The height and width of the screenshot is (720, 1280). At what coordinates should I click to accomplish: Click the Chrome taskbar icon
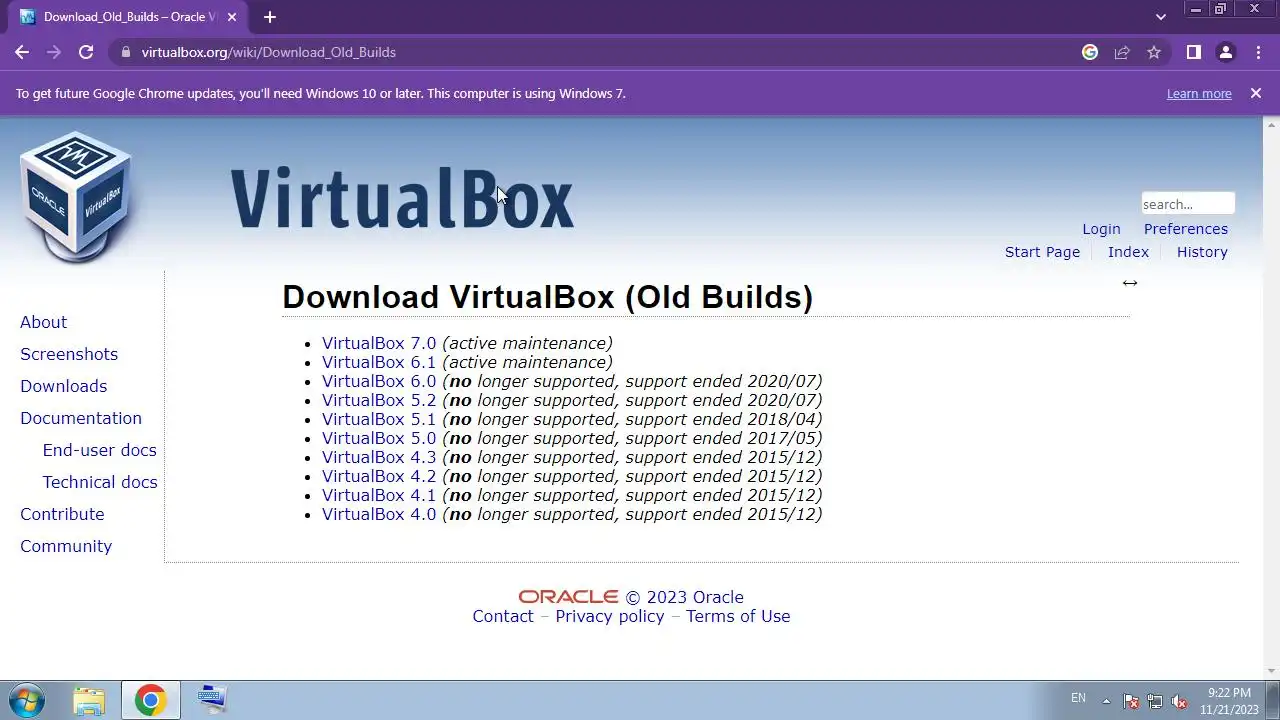tap(150, 700)
